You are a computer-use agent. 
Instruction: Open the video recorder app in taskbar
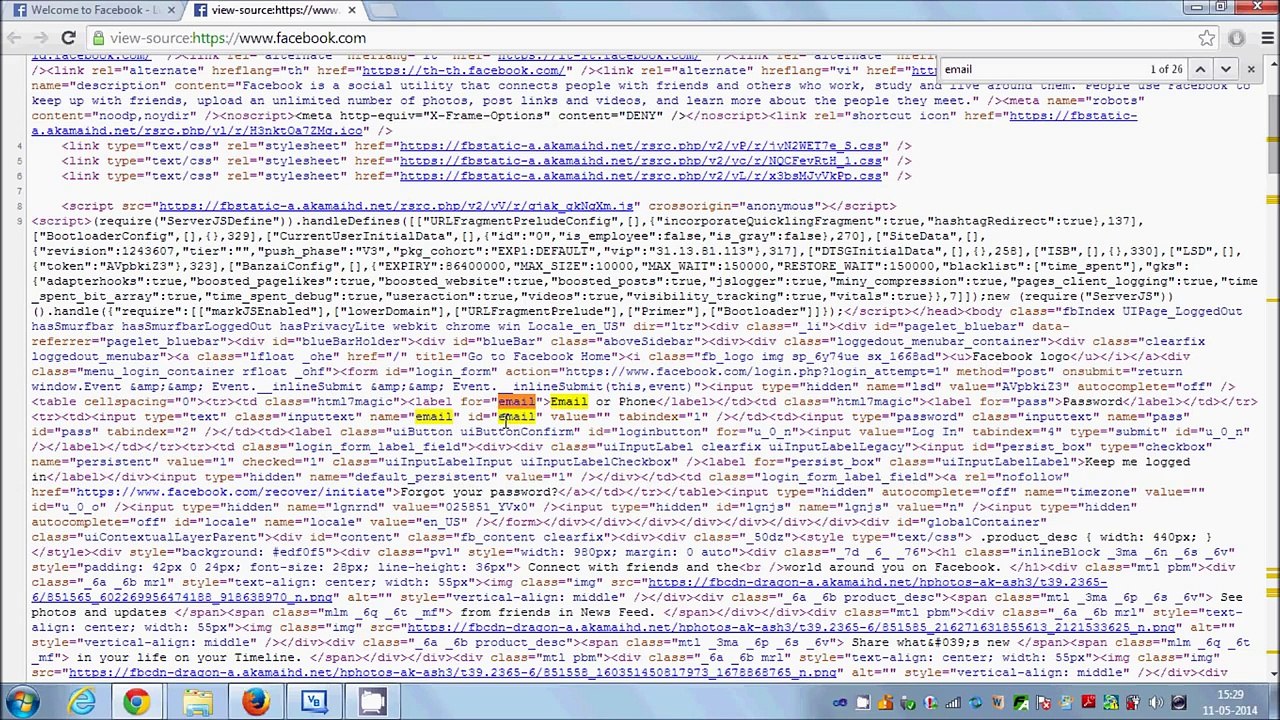372,702
